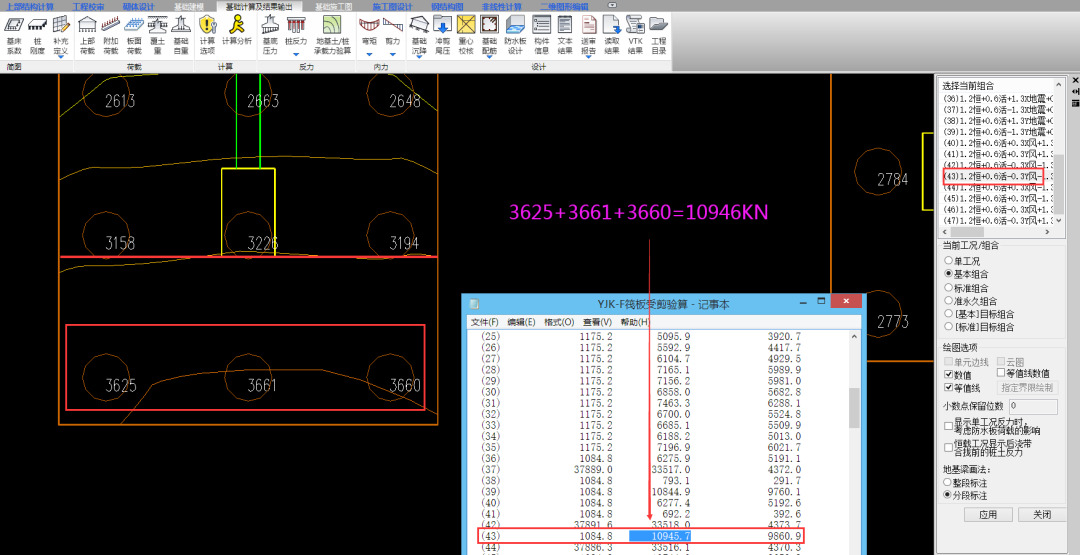Select combination (40) in the list
Viewport: 1080px width, 555px height.
point(998,143)
